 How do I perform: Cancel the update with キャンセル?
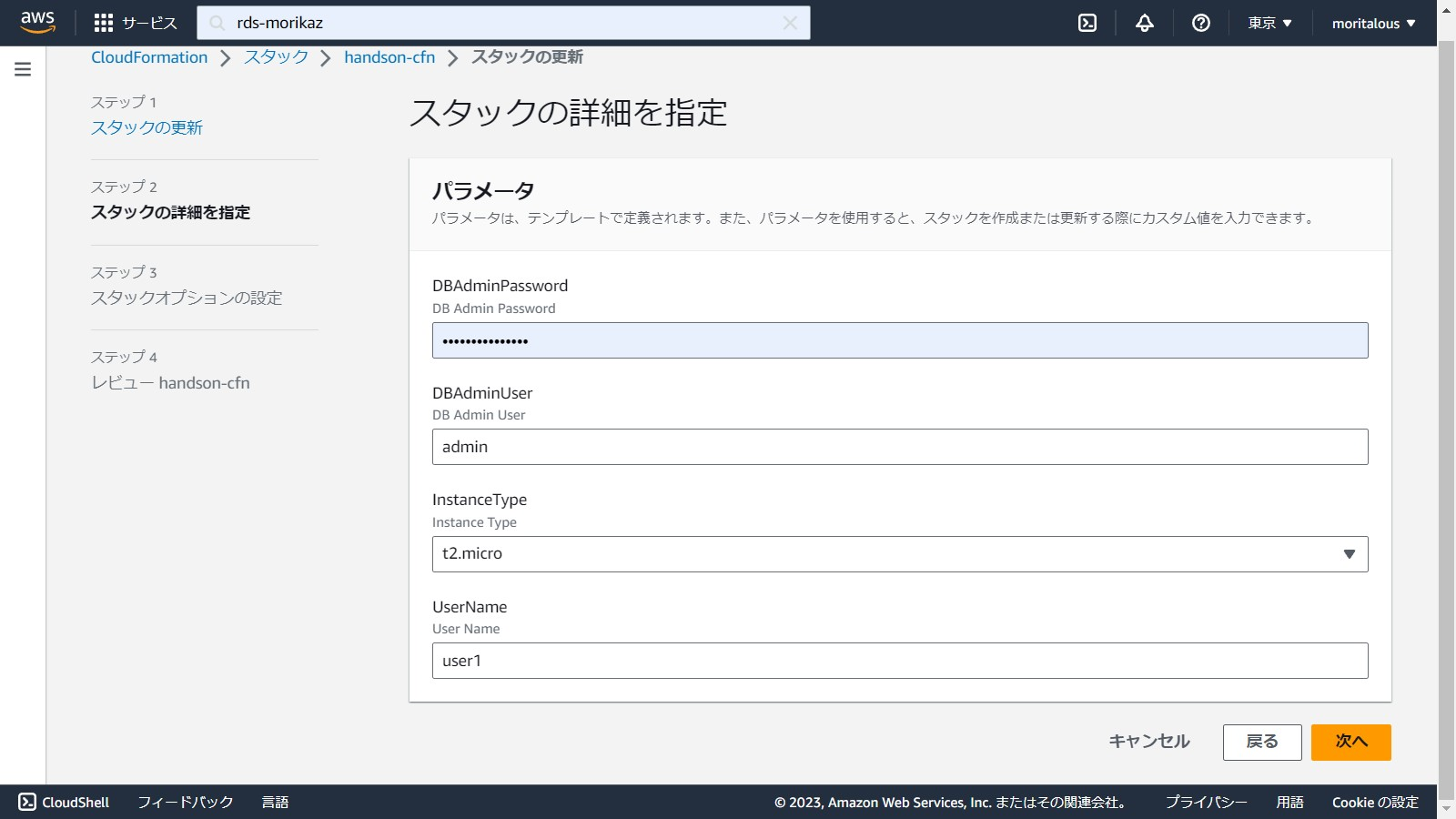pos(1148,742)
